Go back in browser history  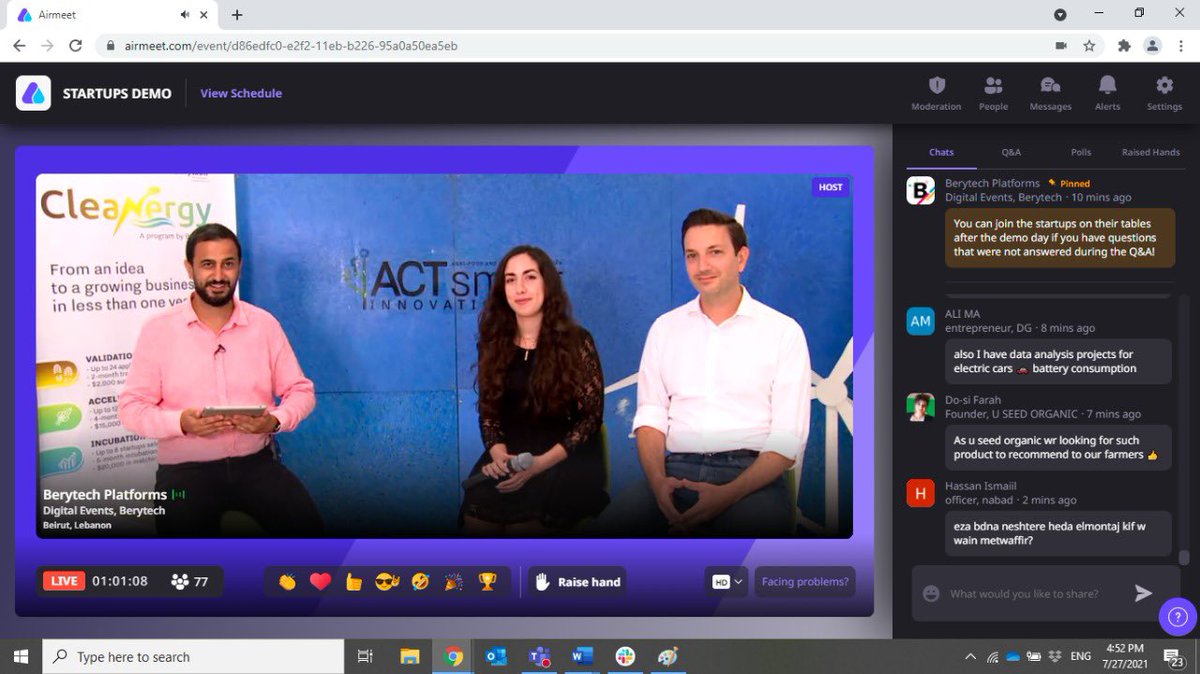tap(19, 46)
